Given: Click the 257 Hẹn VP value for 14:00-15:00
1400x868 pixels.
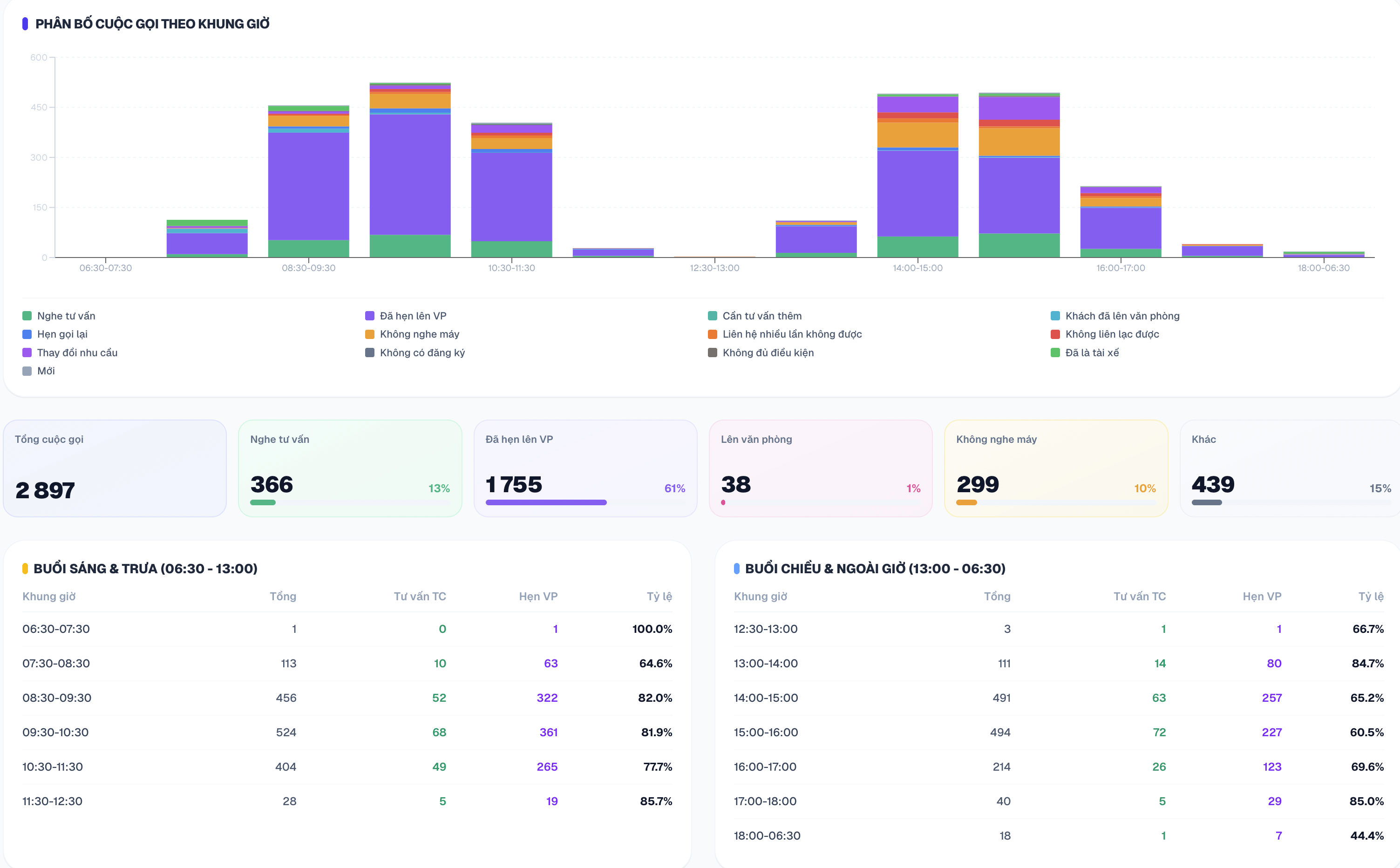Looking at the screenshot, I should [1271, 698].
